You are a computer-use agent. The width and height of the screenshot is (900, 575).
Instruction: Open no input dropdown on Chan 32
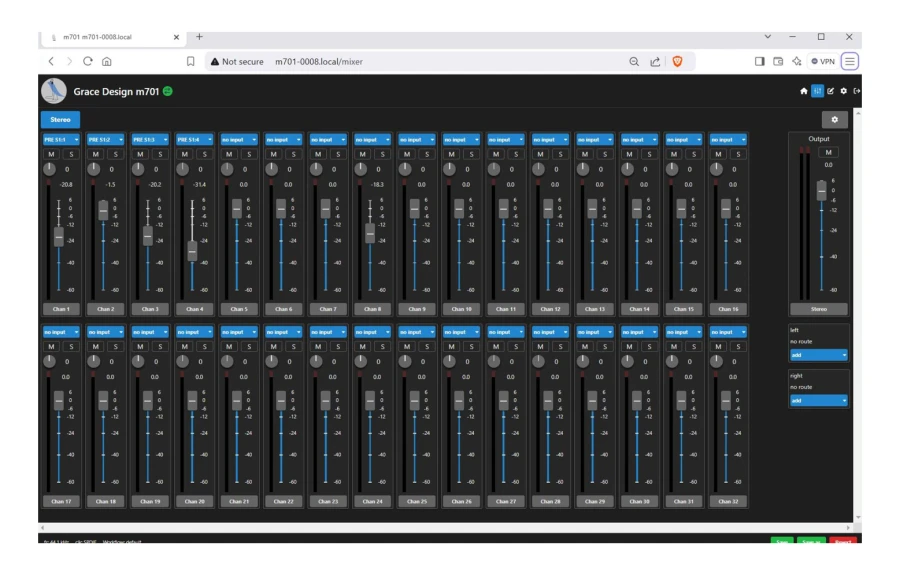tap(728, 332)
